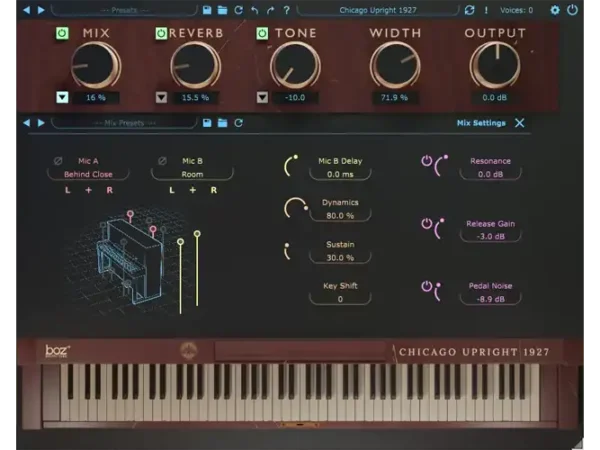Viewport: 600px width, 450px height.
Task: Open settings with the gear icon
Action: point(555,10)
